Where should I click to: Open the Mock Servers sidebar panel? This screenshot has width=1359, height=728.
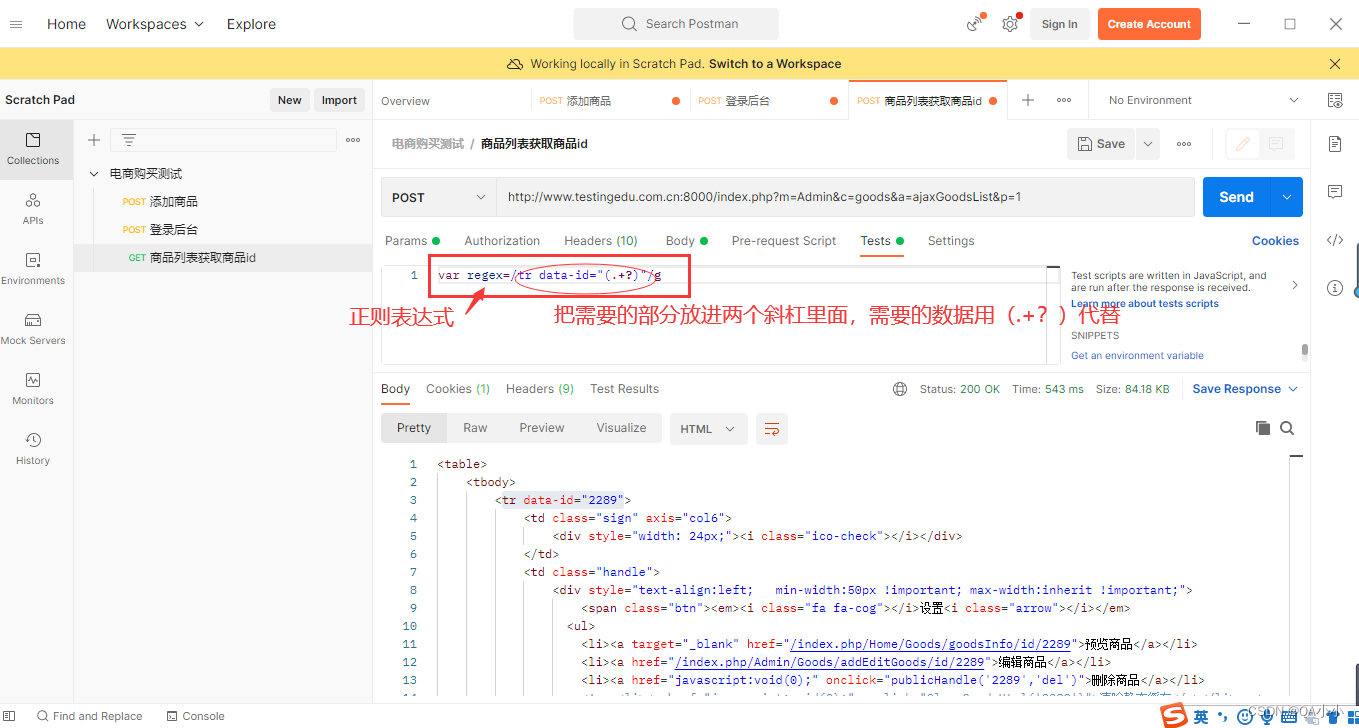[x=33, y=329]
